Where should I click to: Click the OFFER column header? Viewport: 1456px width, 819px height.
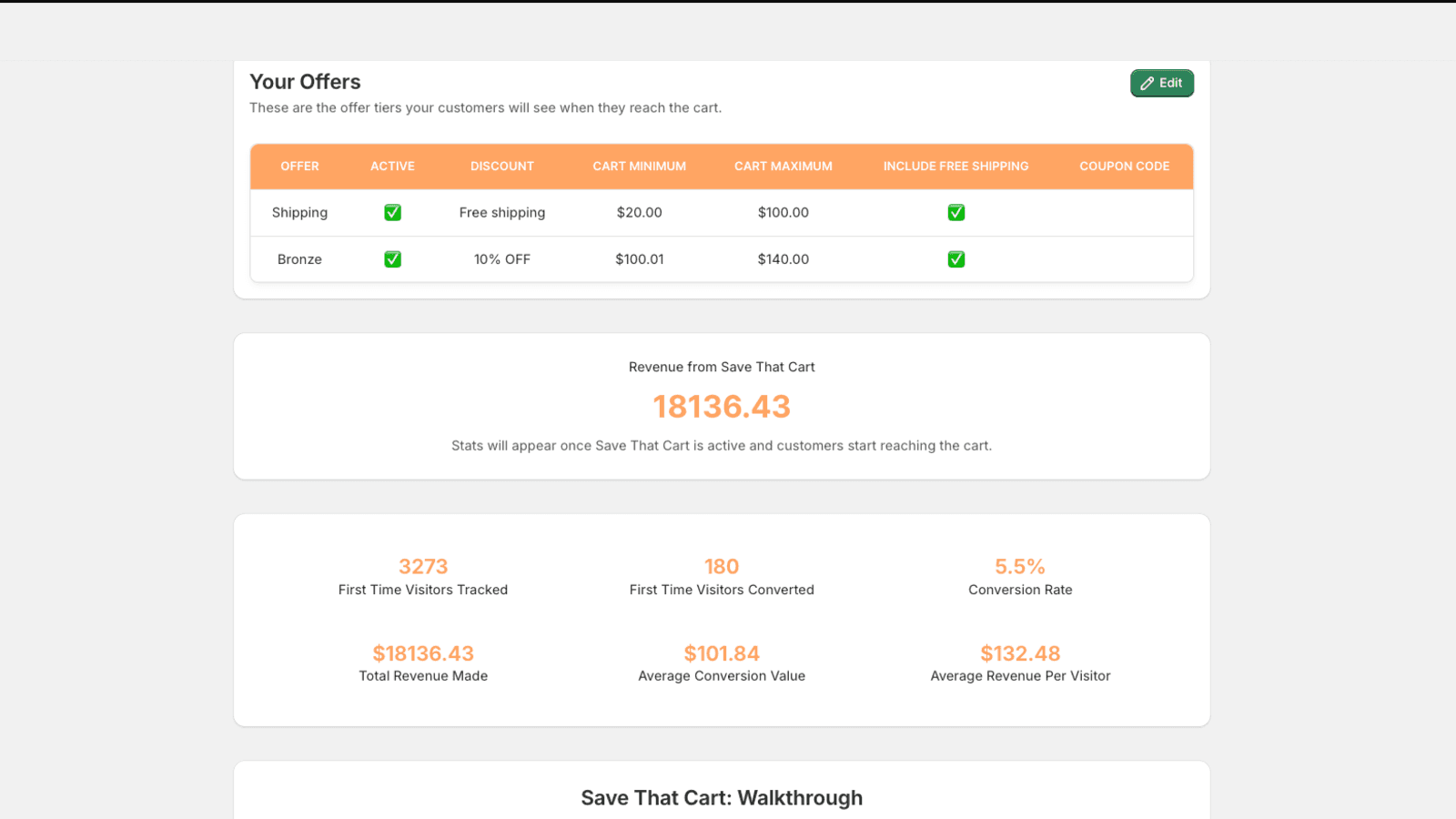click(x=299, y=167)
